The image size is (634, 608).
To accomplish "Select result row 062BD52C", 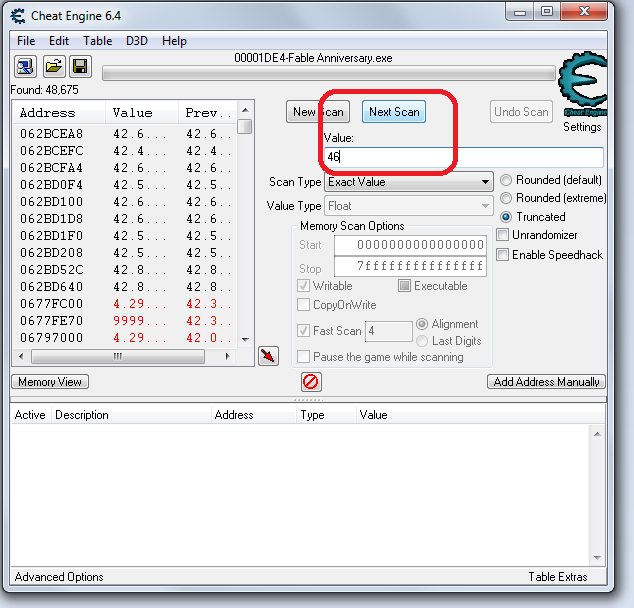I will tap(125, 269).
